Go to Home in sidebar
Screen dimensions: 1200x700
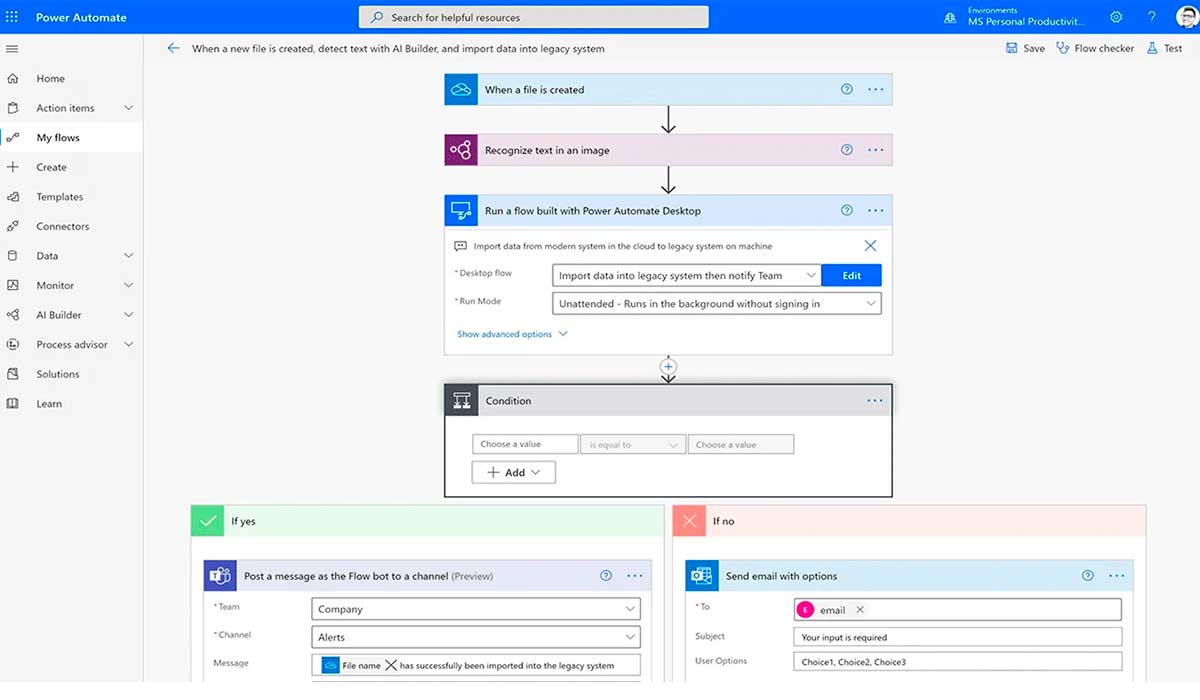pos(71,79)
